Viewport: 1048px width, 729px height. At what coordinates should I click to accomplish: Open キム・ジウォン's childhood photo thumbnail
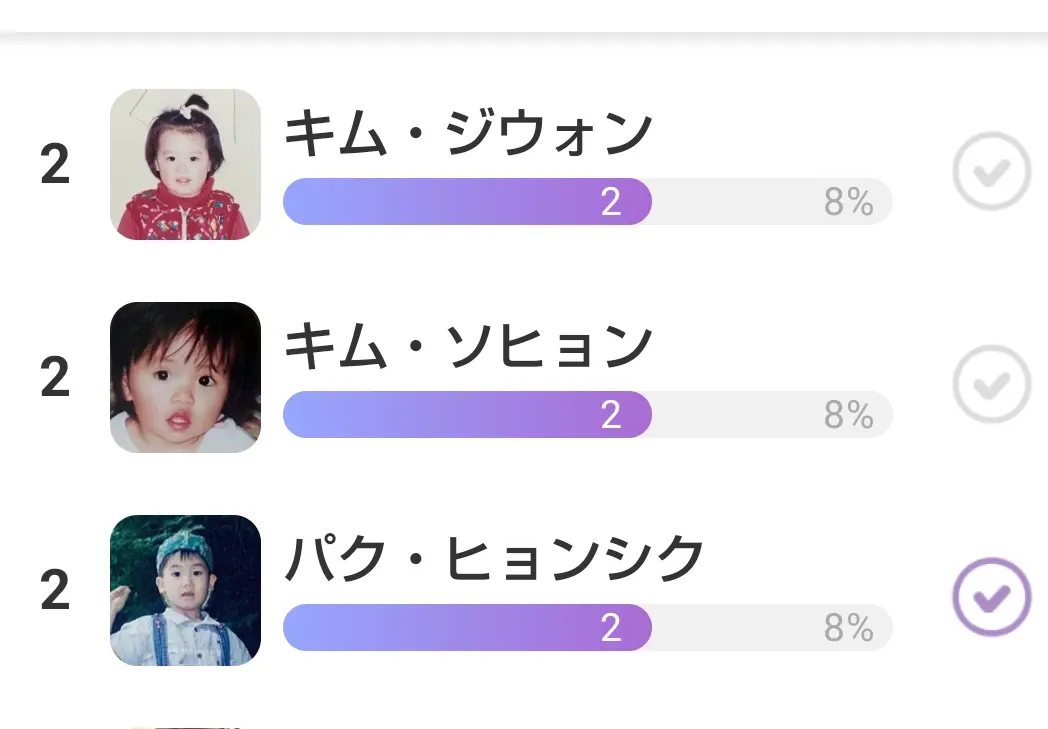tap(185, 164)
